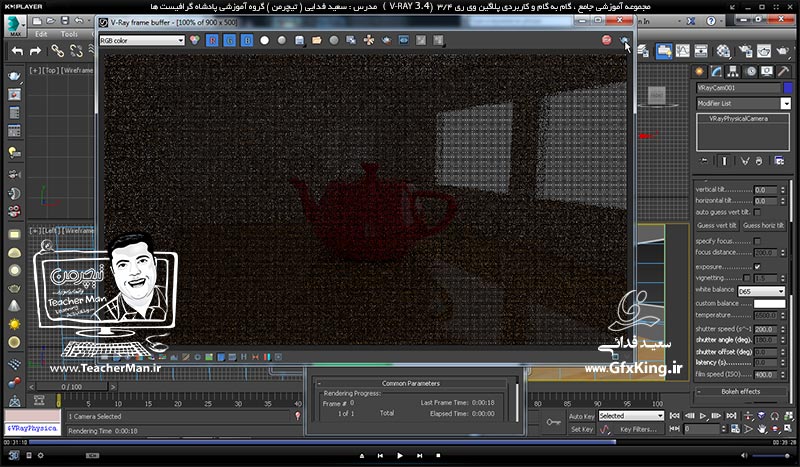
Task: Enable the vignetting checkbox
Action: point(747,278)
